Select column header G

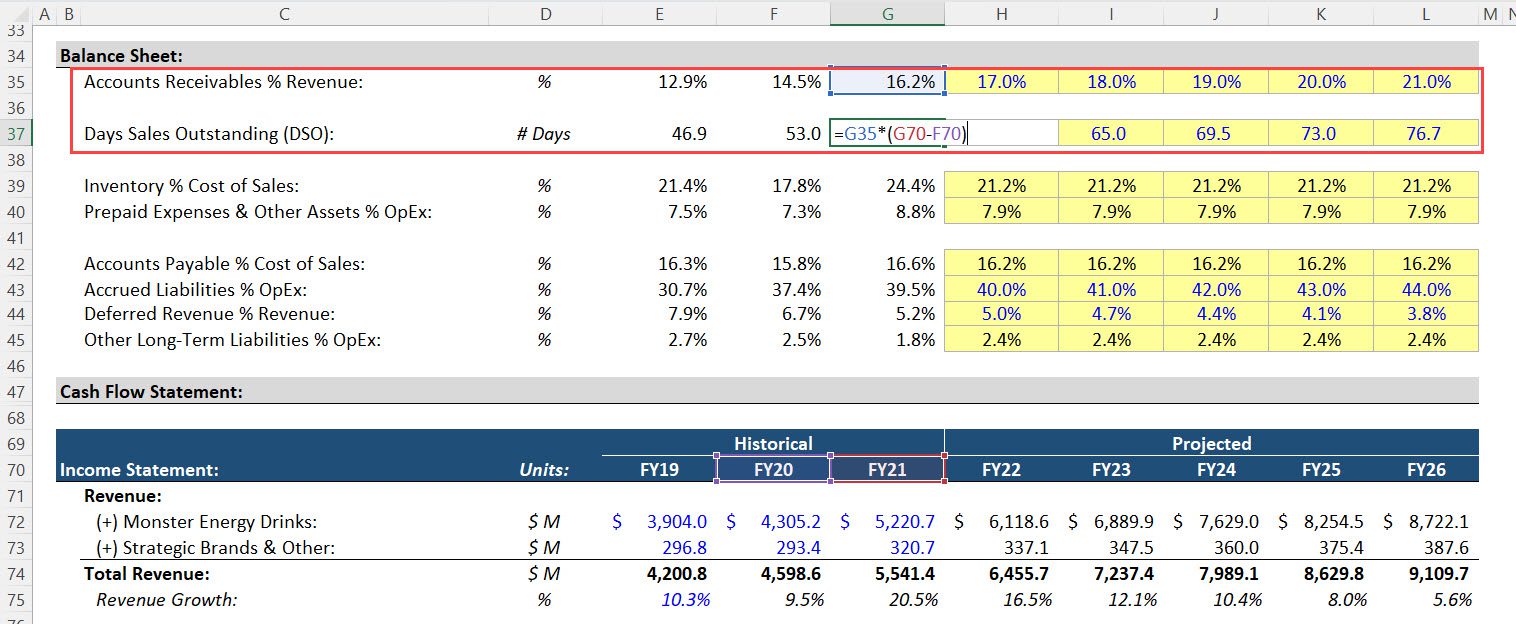[887, 14]
